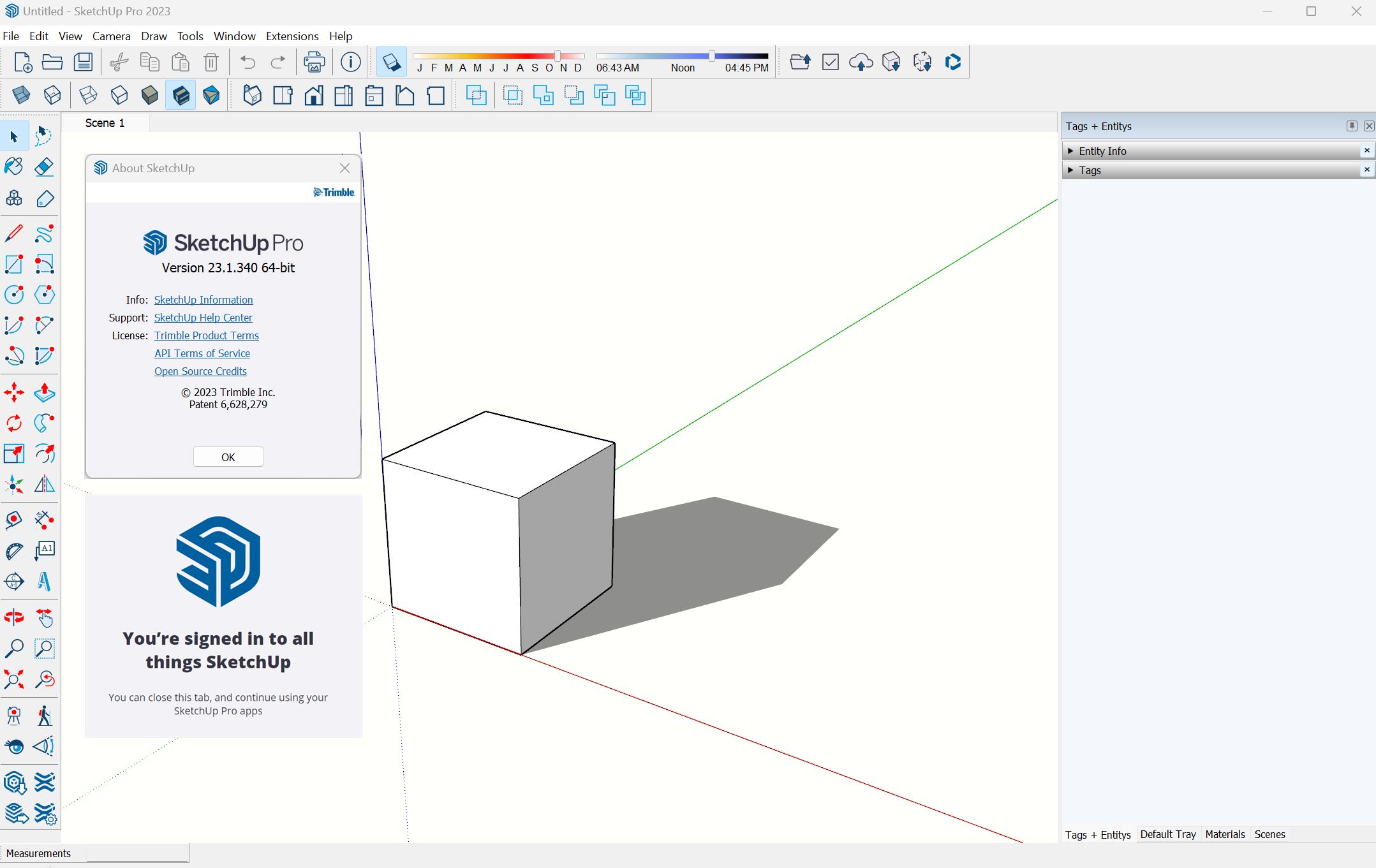Switch to the Default Tray tab
1376x868 pixels.
1167,834
